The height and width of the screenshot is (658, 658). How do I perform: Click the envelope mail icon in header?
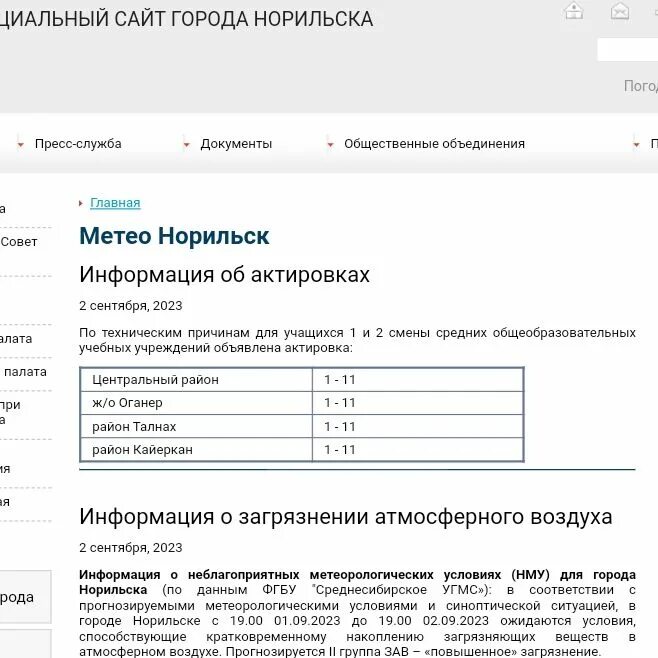(620, 10)
